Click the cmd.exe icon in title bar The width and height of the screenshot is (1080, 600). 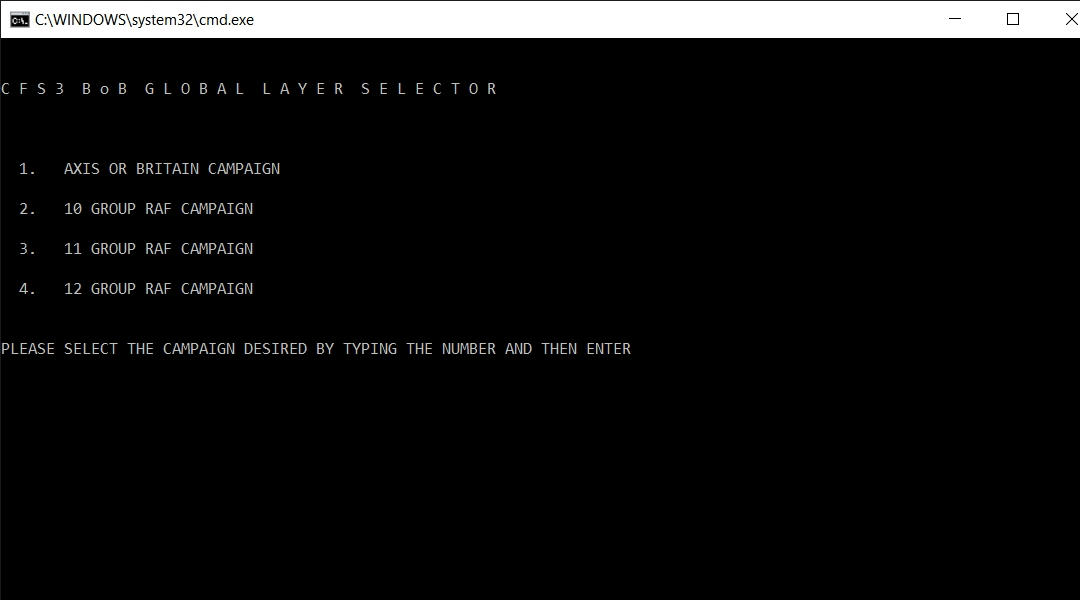pyautogui.click(x=19, y=20)
